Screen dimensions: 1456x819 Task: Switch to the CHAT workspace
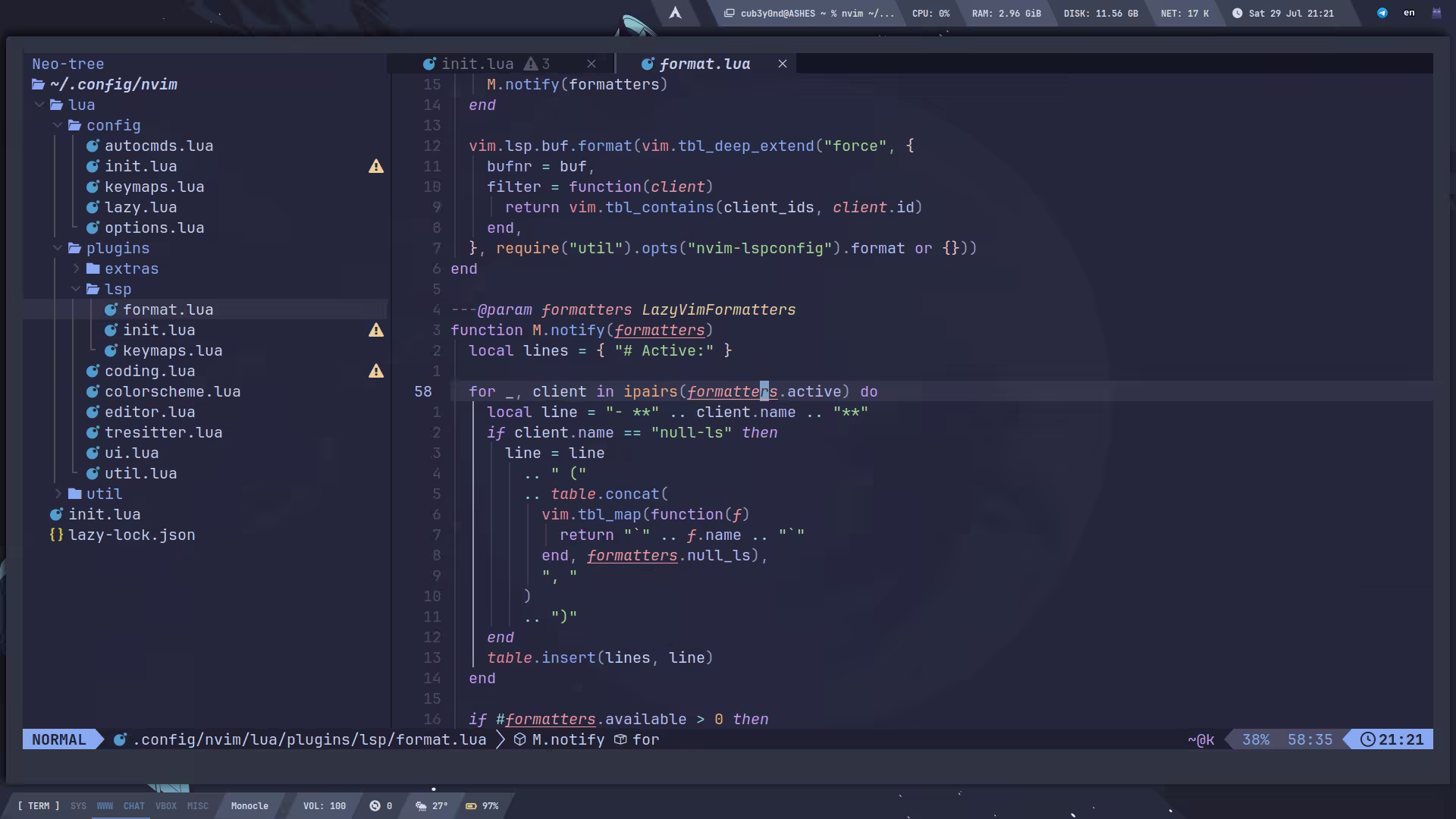[134, 806]
